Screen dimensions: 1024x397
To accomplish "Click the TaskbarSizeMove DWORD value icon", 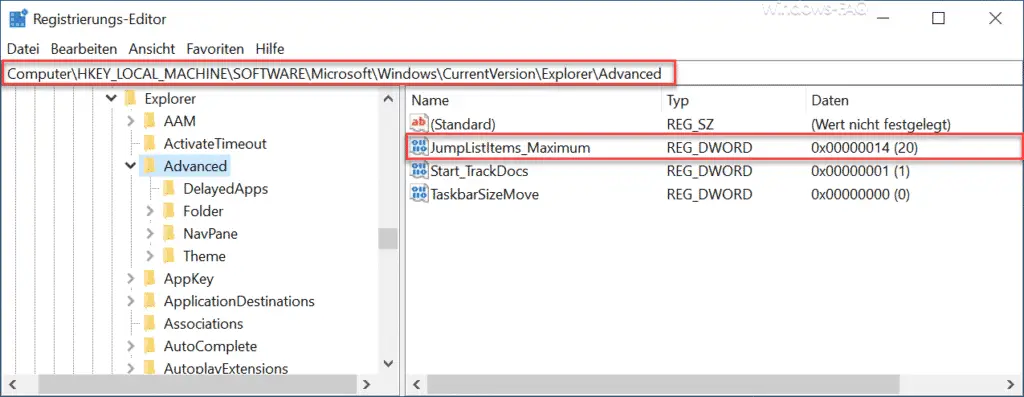I will [419, 194].
